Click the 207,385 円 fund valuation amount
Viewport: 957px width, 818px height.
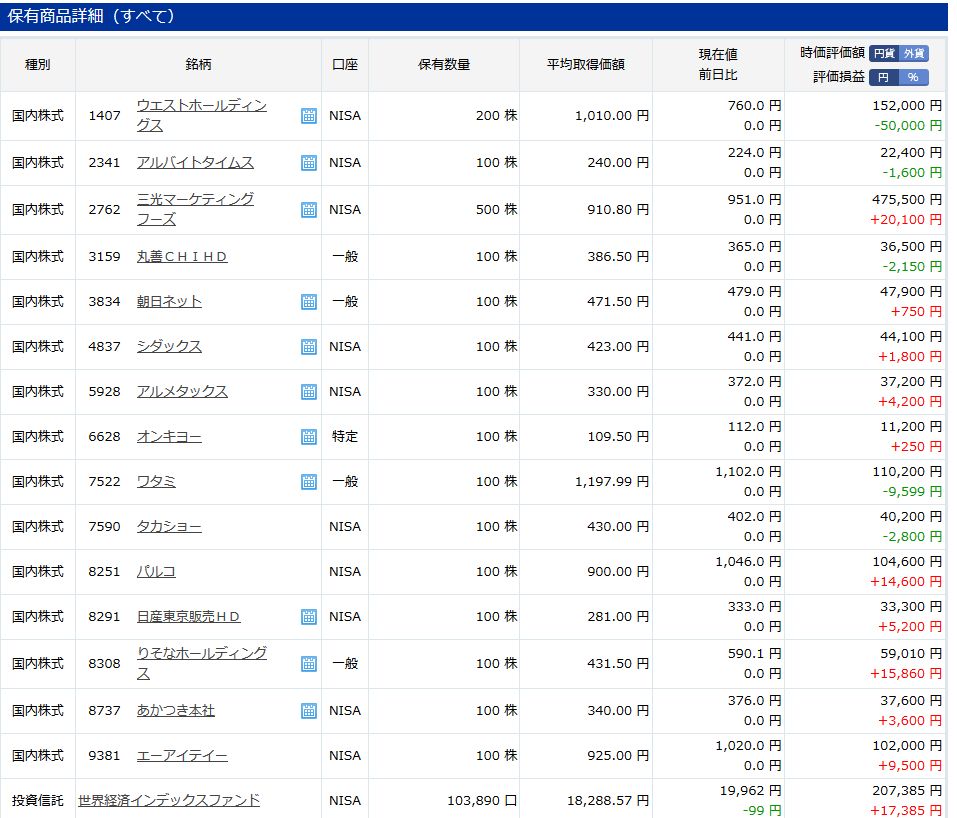pos(907,791)
